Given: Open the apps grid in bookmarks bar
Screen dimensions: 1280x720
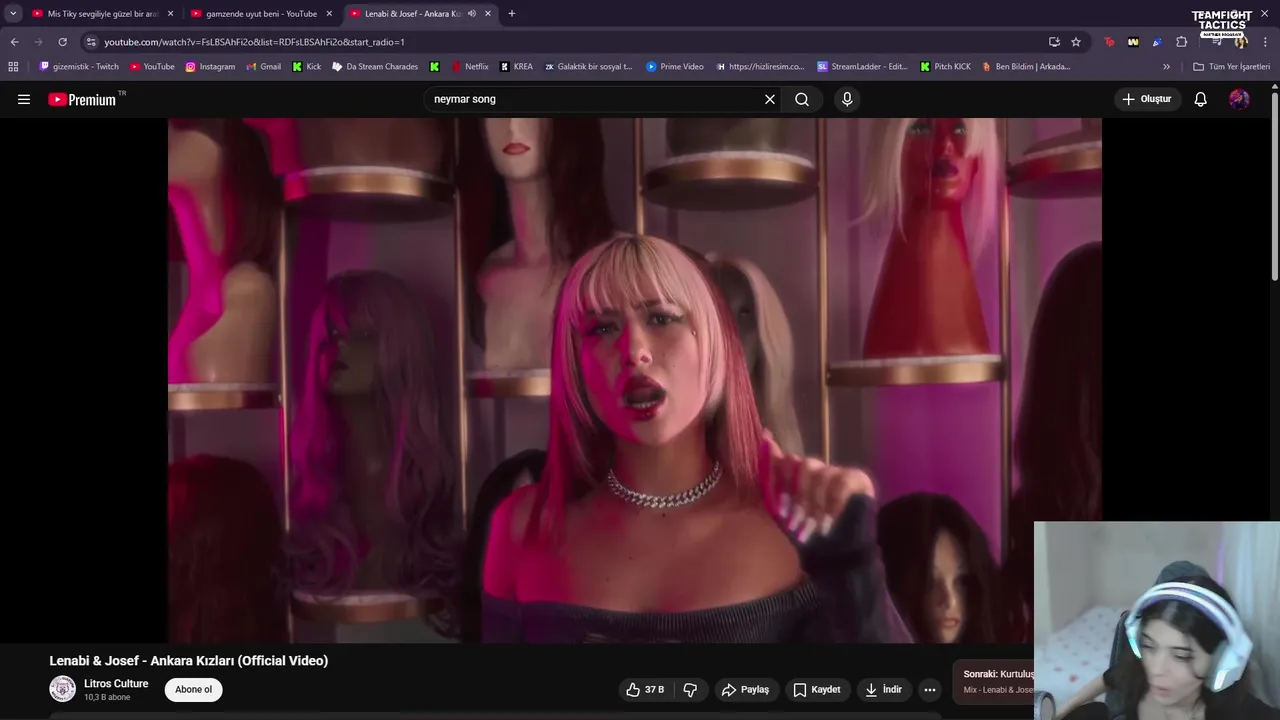Looking at the screenshot, I should tap(13, 67).
